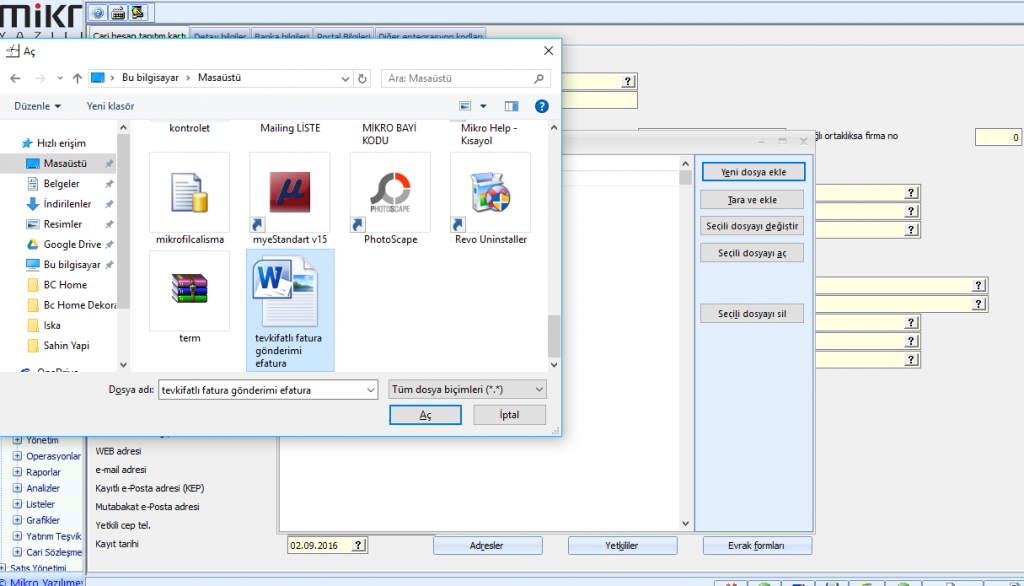Click the Dosya adı filename field

tap(268, 389)
